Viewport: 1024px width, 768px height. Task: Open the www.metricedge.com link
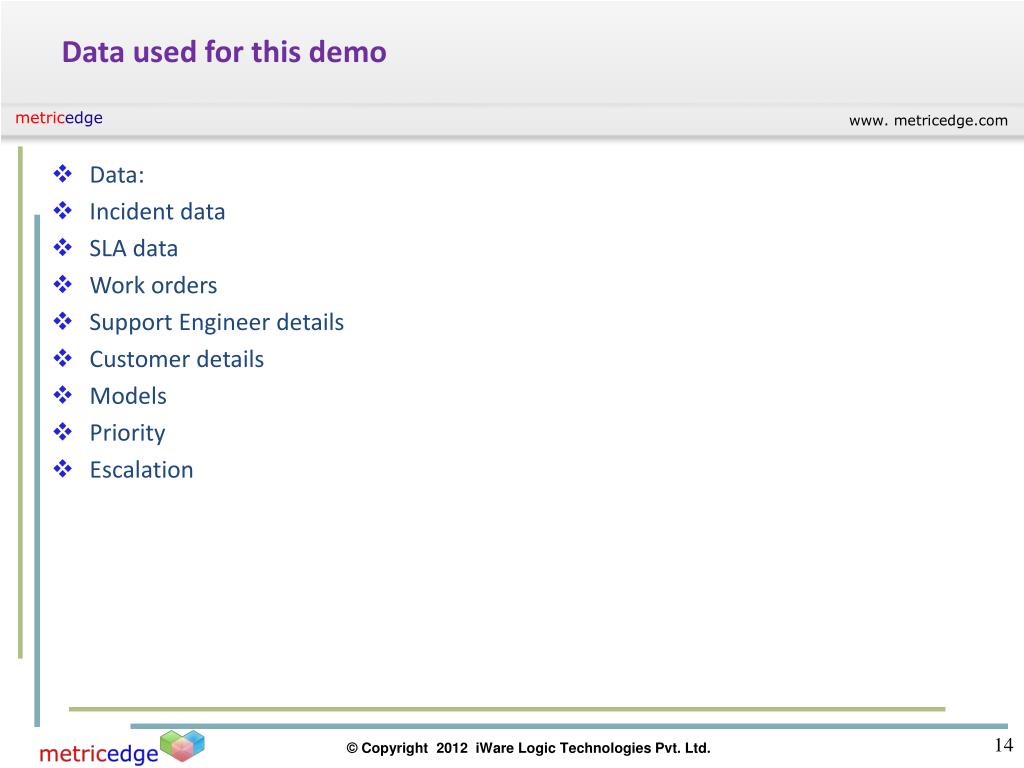click(928, 120)
